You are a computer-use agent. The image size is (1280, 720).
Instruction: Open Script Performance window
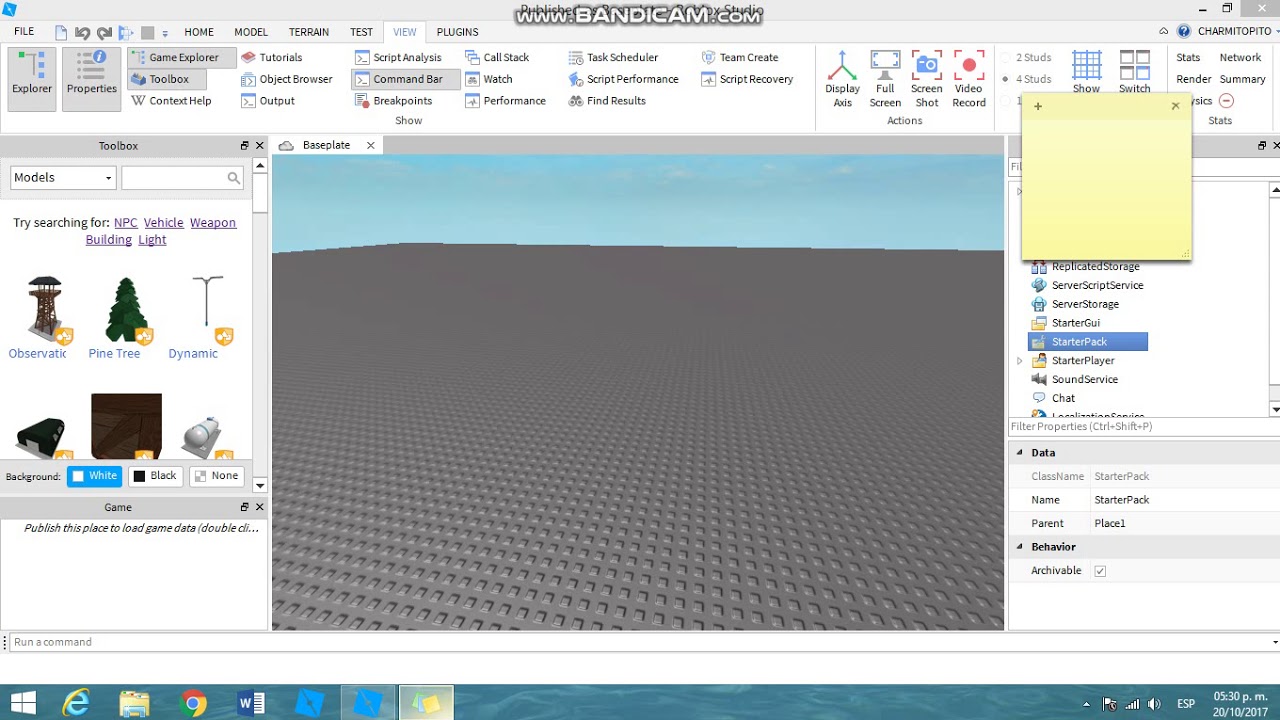click(x=623, y=79)
